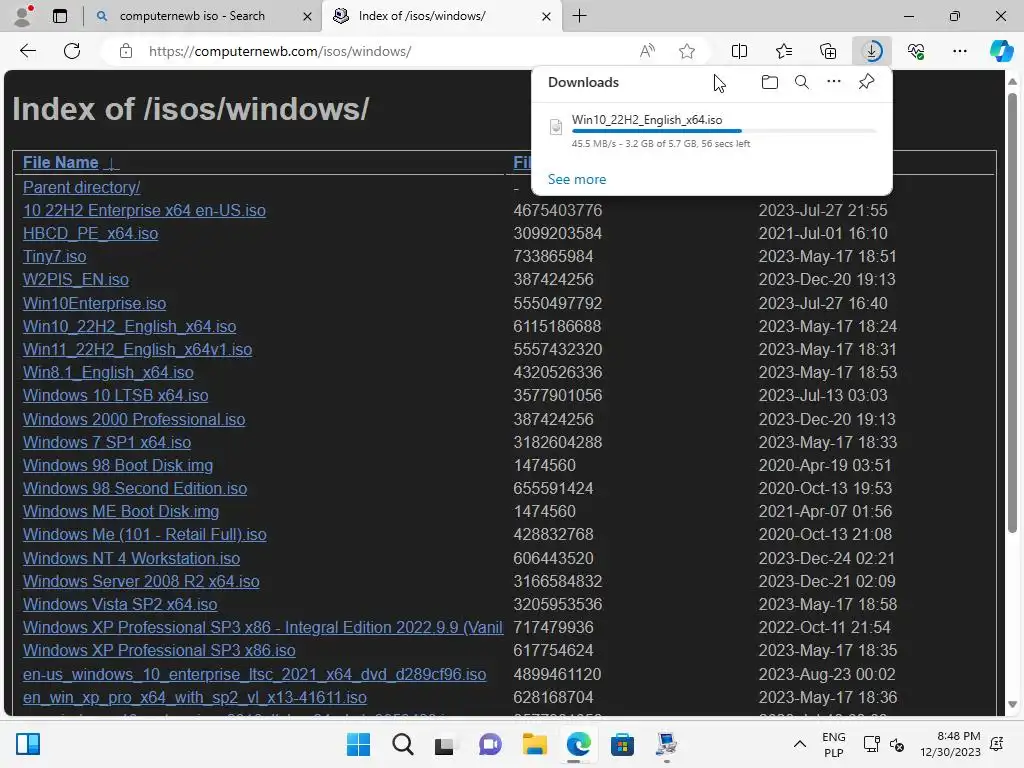1024x768 pixels.
Task: Pin the Downloads panel
Action: point(866,82)
